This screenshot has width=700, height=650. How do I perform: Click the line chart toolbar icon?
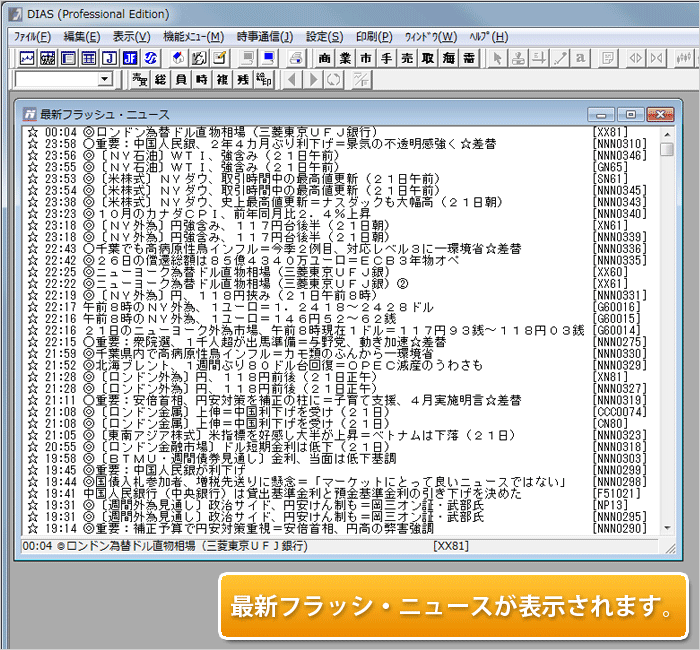coord(27,57)
